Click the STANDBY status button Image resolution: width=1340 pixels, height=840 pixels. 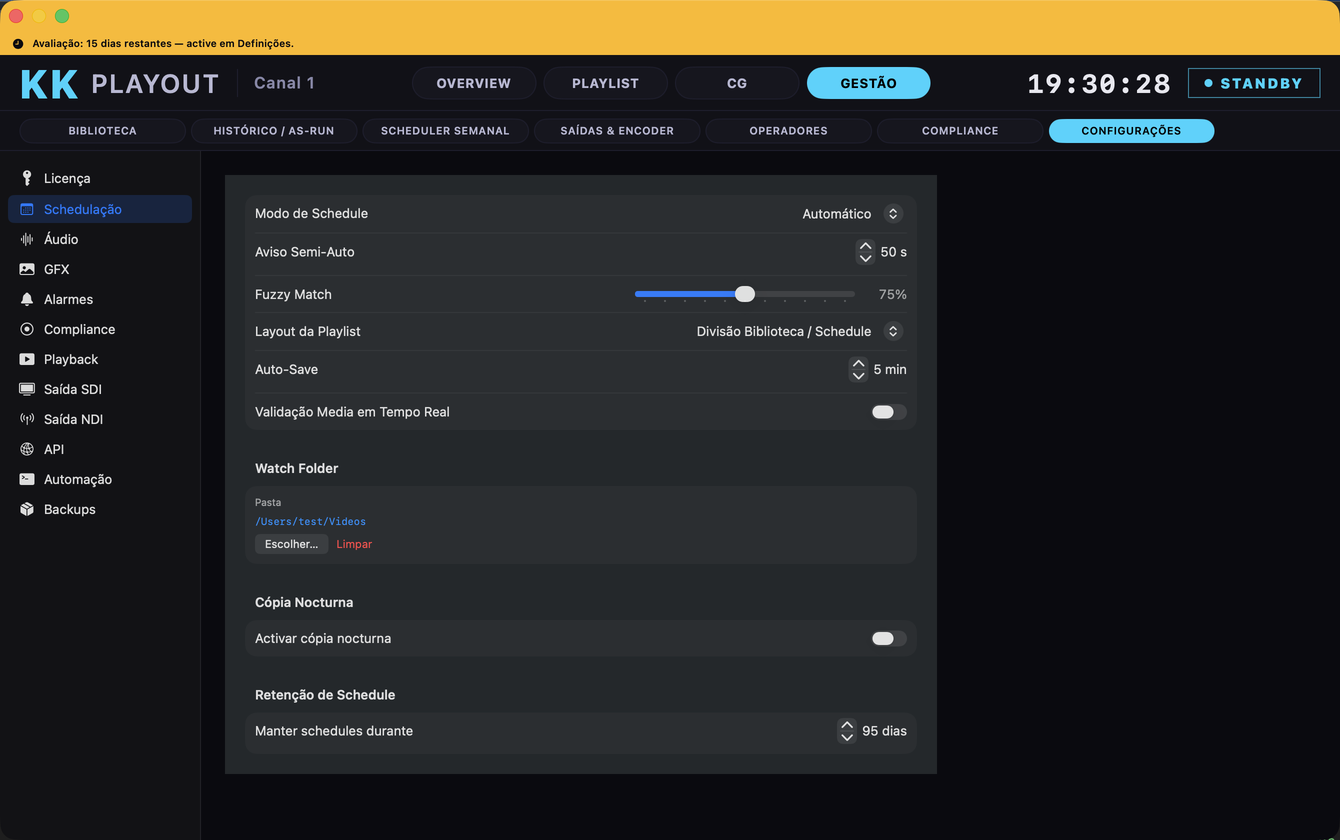(1254, 83)
